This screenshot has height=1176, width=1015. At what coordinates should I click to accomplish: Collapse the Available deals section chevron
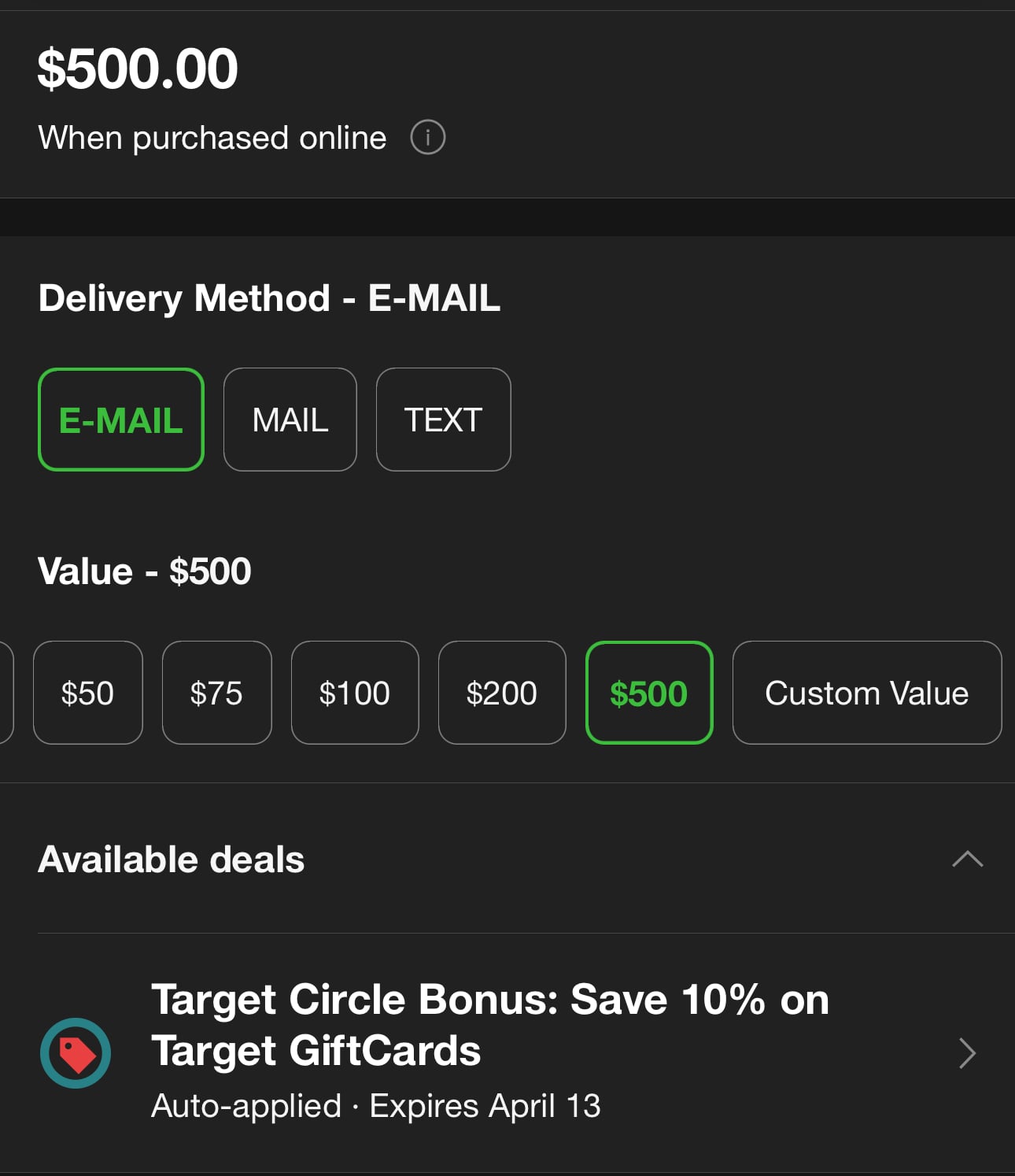(968, 859)
